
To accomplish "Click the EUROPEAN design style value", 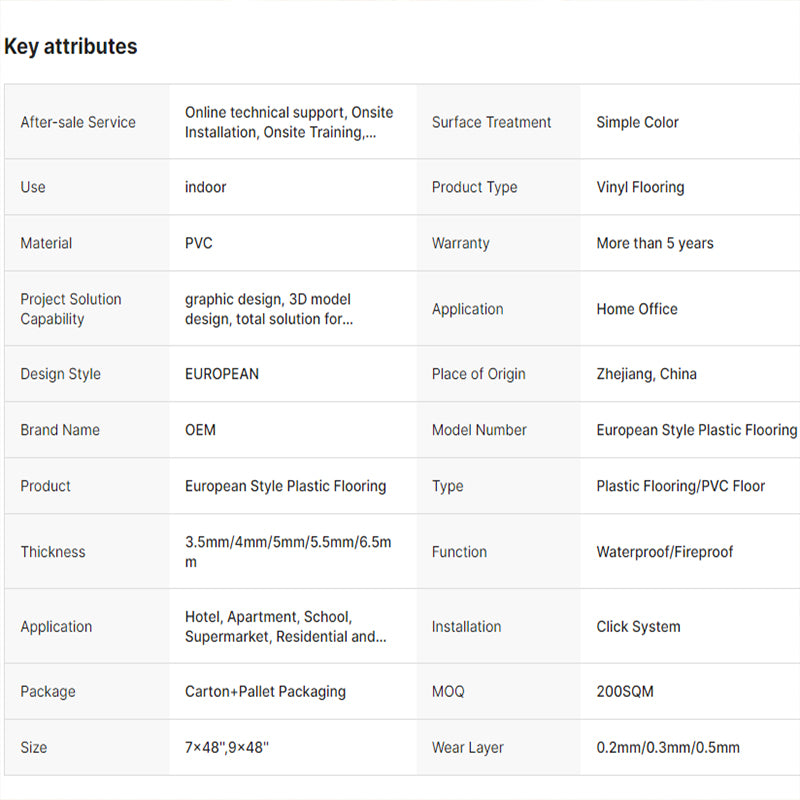I will pos(222,374).
